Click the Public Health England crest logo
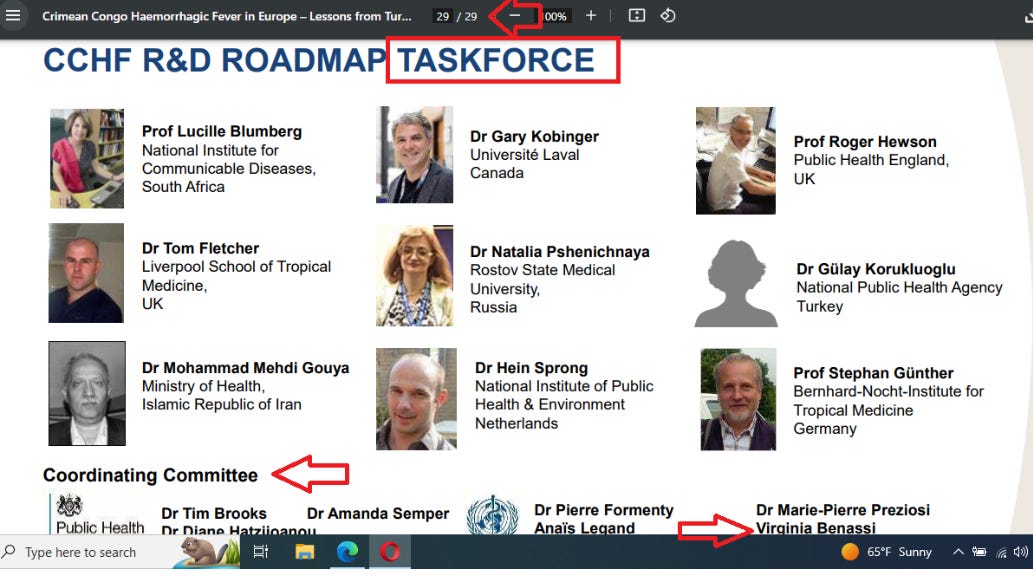Viewport: 1033px width, 576px height. (69, 505)
